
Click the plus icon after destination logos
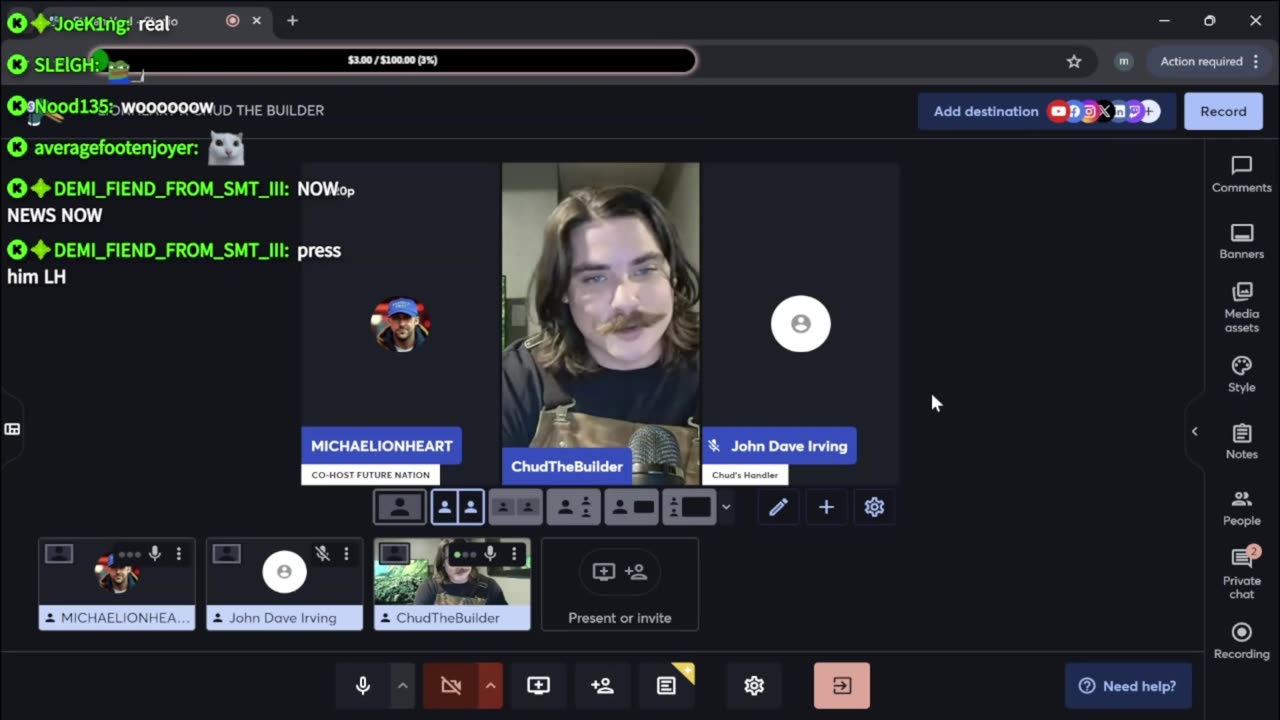tap(1150, 111)
